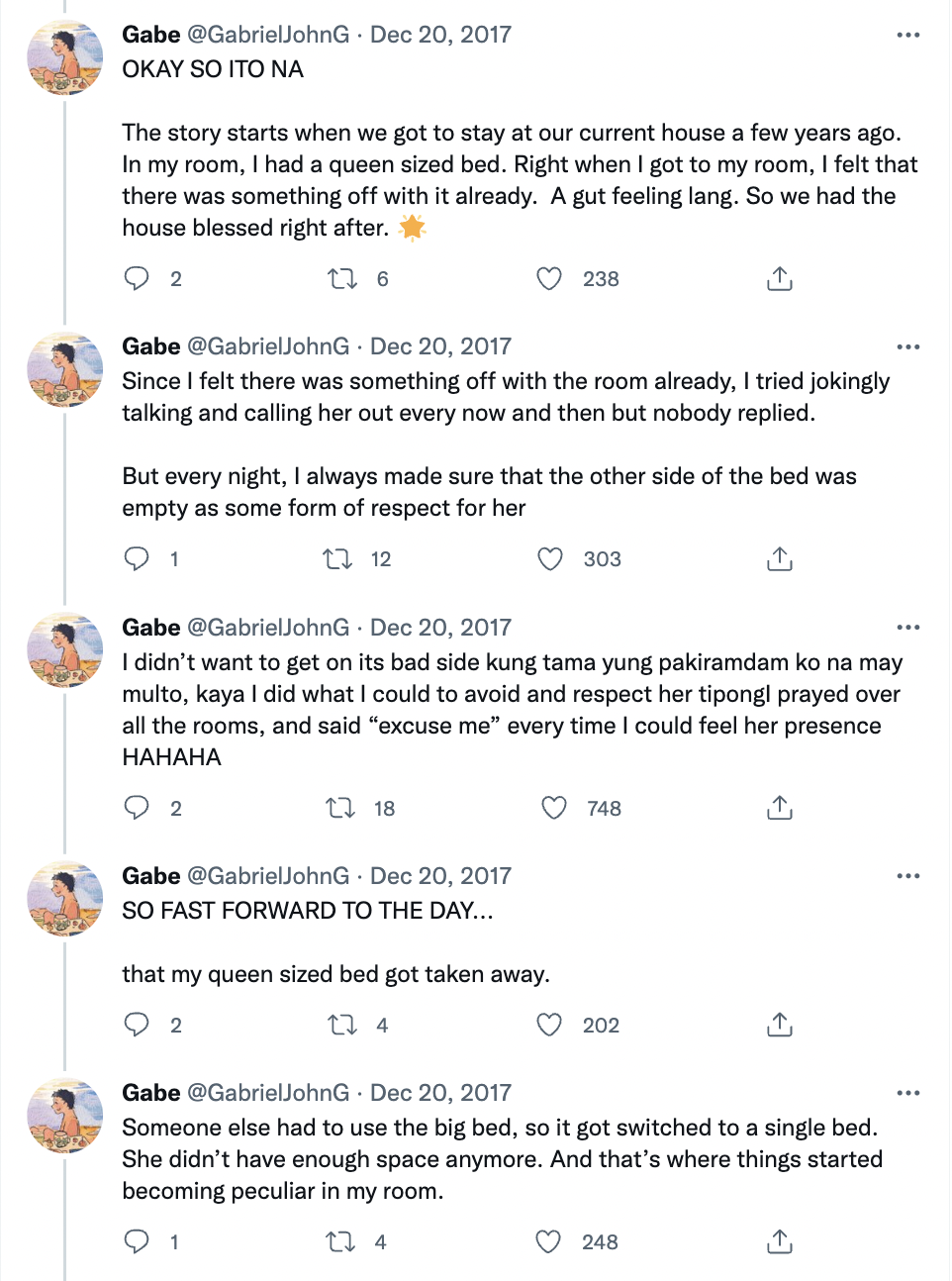Open the Dec 20, 2017 timestamp on the last tweet
The width and height of the screenshot is (952, 1281).
click(x=440, y=1093)
